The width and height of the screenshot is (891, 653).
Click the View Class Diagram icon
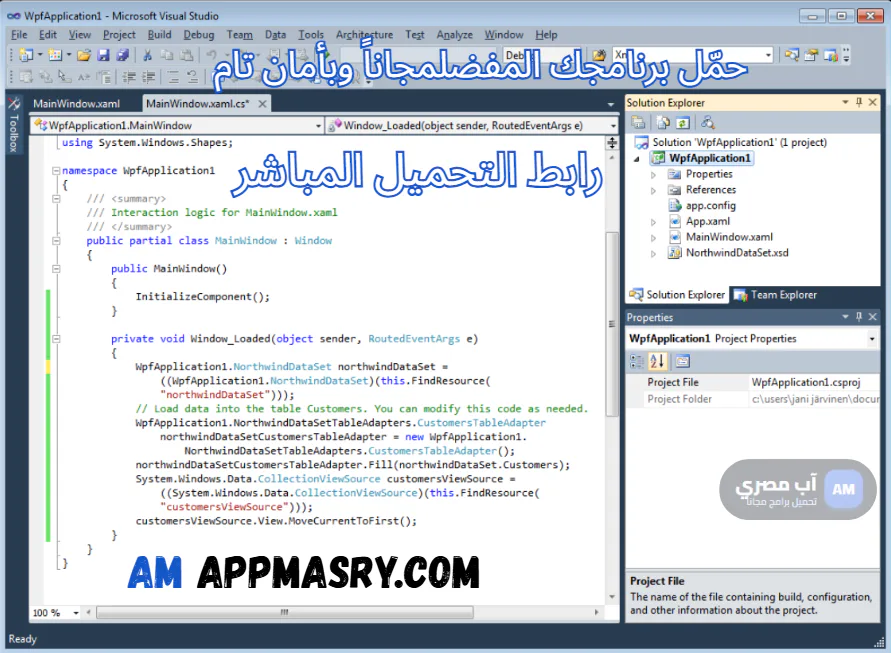(707, 122)
